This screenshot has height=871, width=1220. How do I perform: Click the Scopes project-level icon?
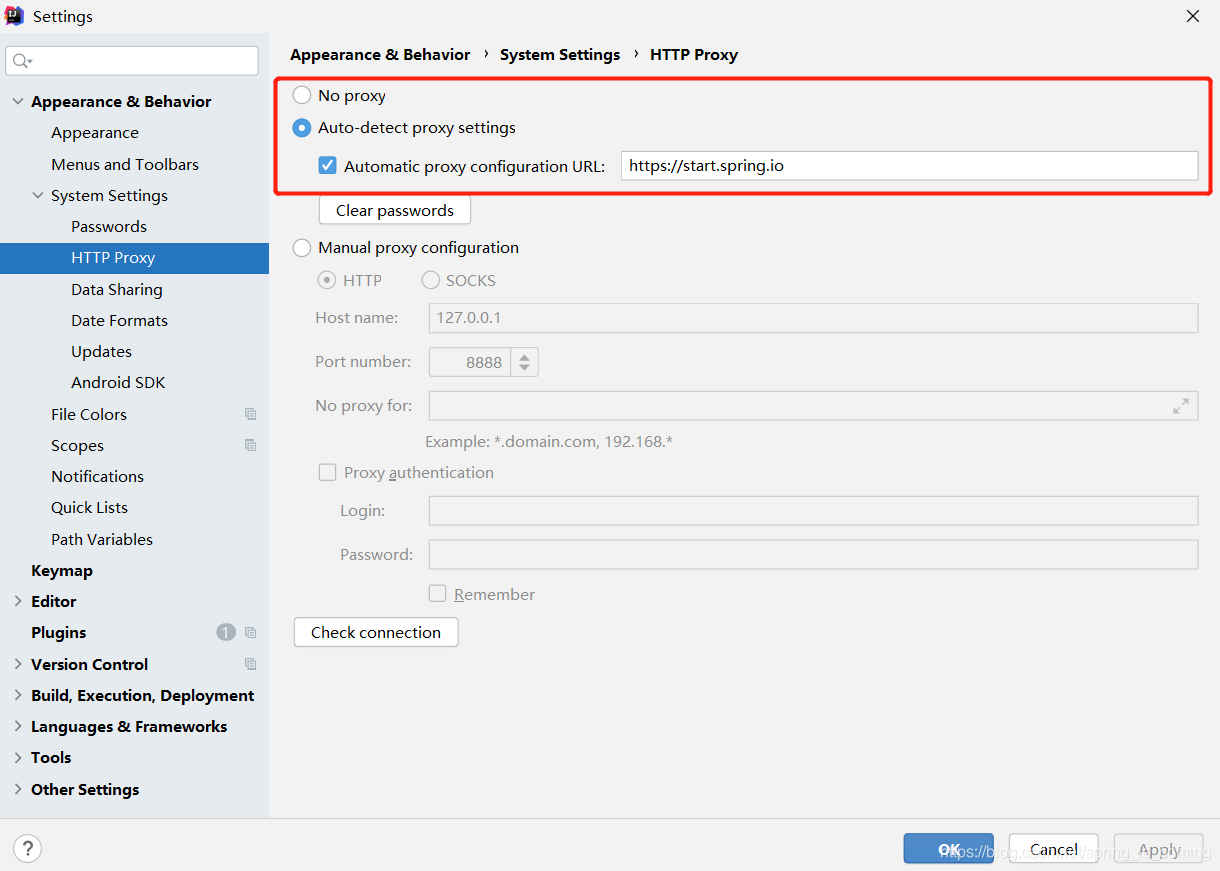(250, 445)
